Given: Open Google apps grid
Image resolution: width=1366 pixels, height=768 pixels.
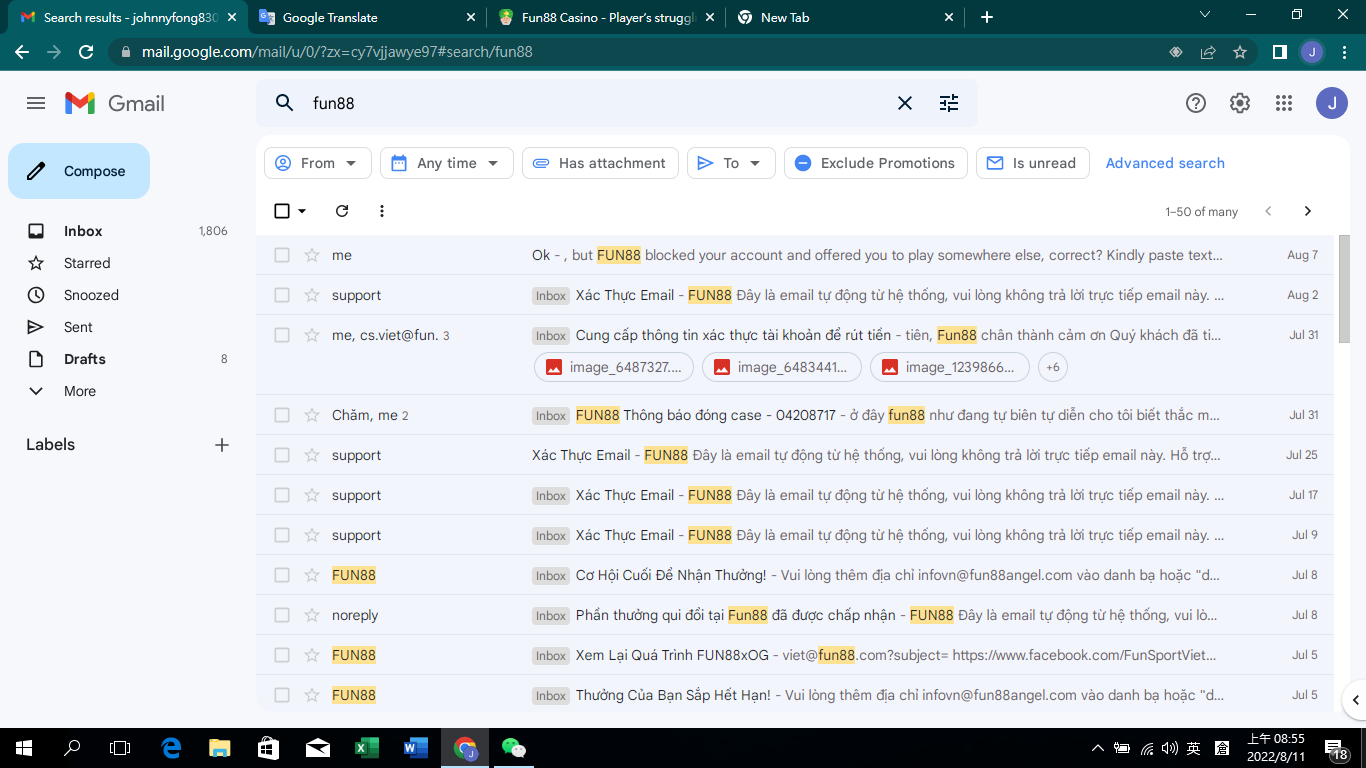Looking at the screenshot, I should pos(1284,103).
